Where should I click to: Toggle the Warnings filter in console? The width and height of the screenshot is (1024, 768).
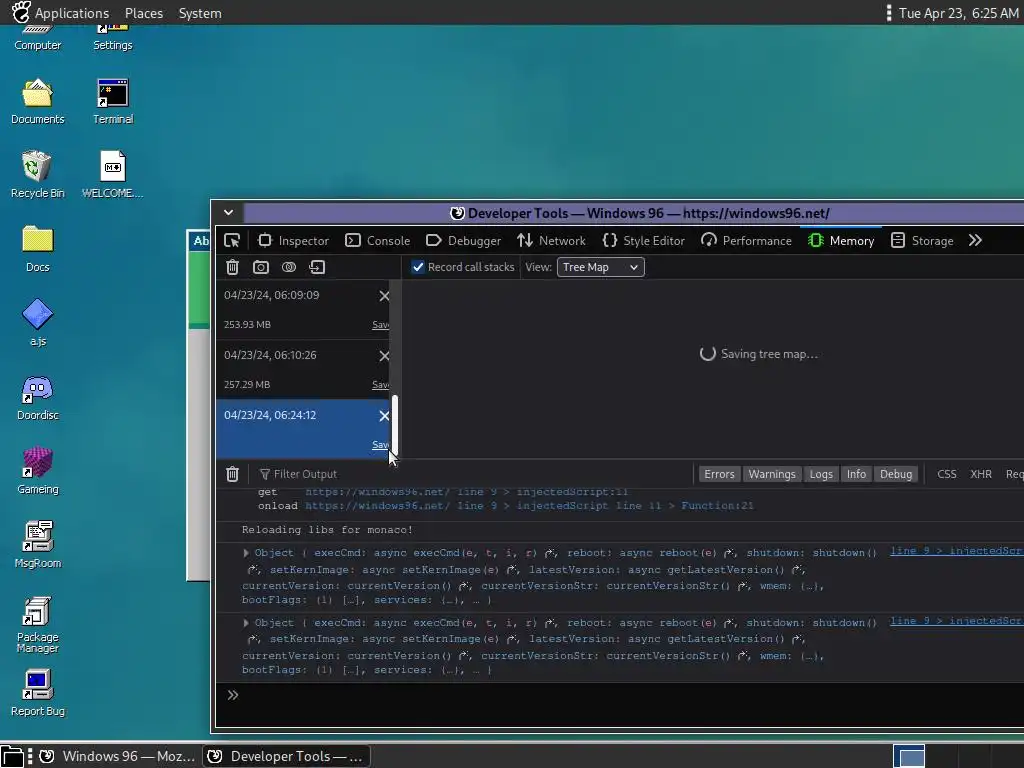(x=772, y=474)
